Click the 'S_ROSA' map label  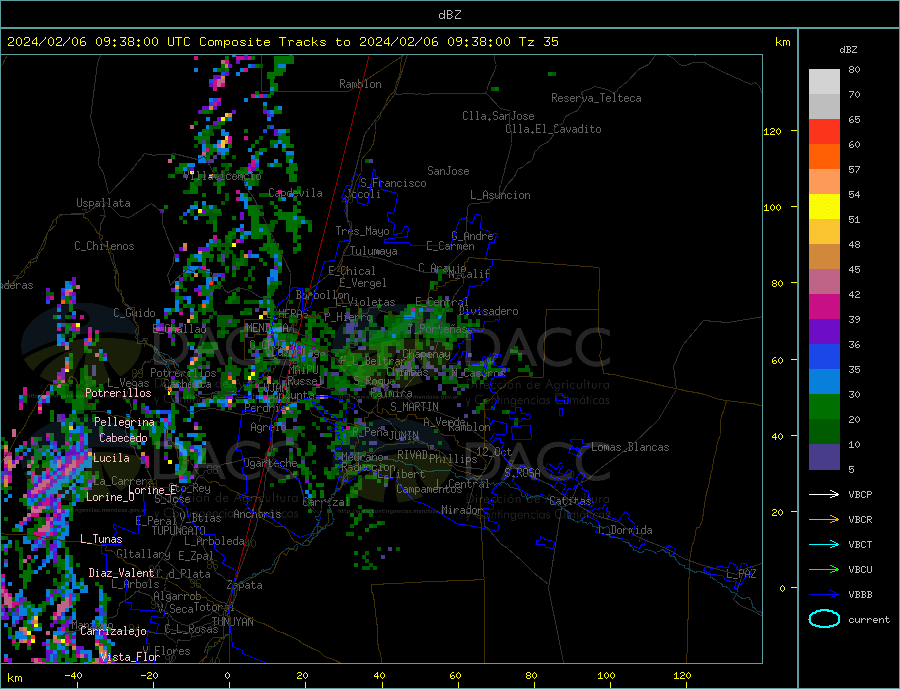pos(522,473)
